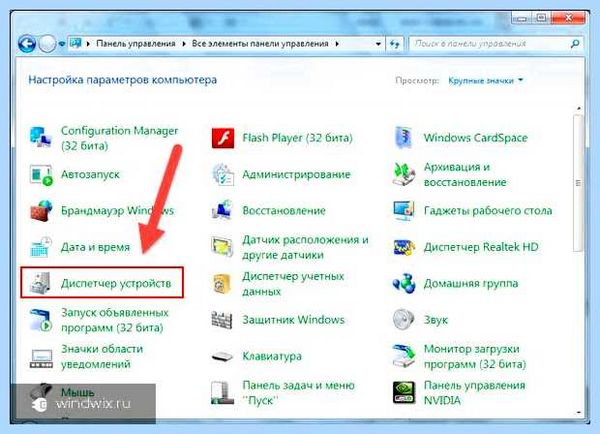Click the scrollbar down arrow
This screenshot has height=434, width=600.
pos(578,413)
